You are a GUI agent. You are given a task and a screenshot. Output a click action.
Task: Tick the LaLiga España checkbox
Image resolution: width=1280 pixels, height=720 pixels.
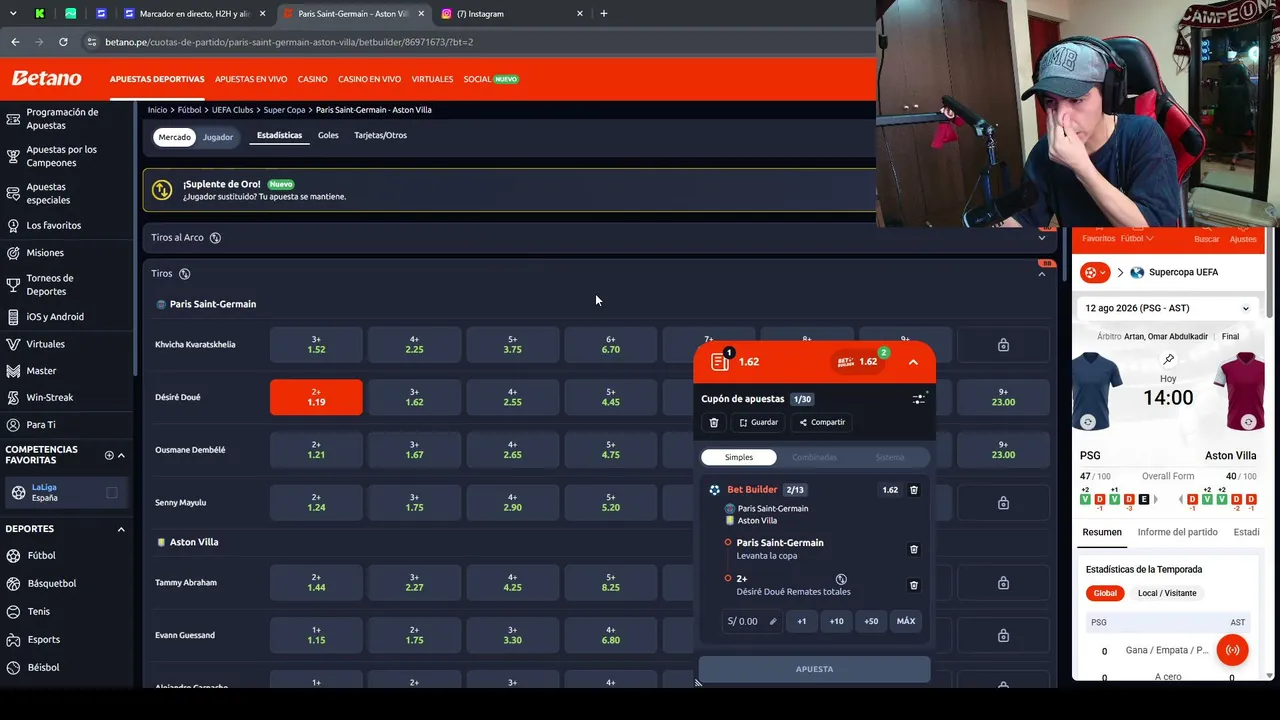112,493
